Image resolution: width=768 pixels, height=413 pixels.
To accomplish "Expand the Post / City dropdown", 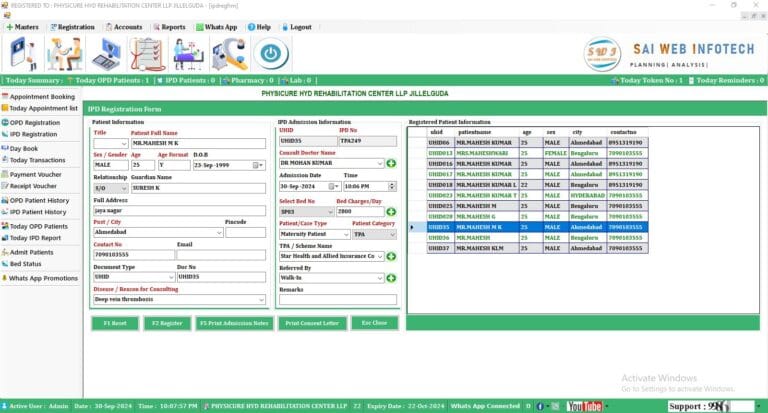I will coord(219,233).
